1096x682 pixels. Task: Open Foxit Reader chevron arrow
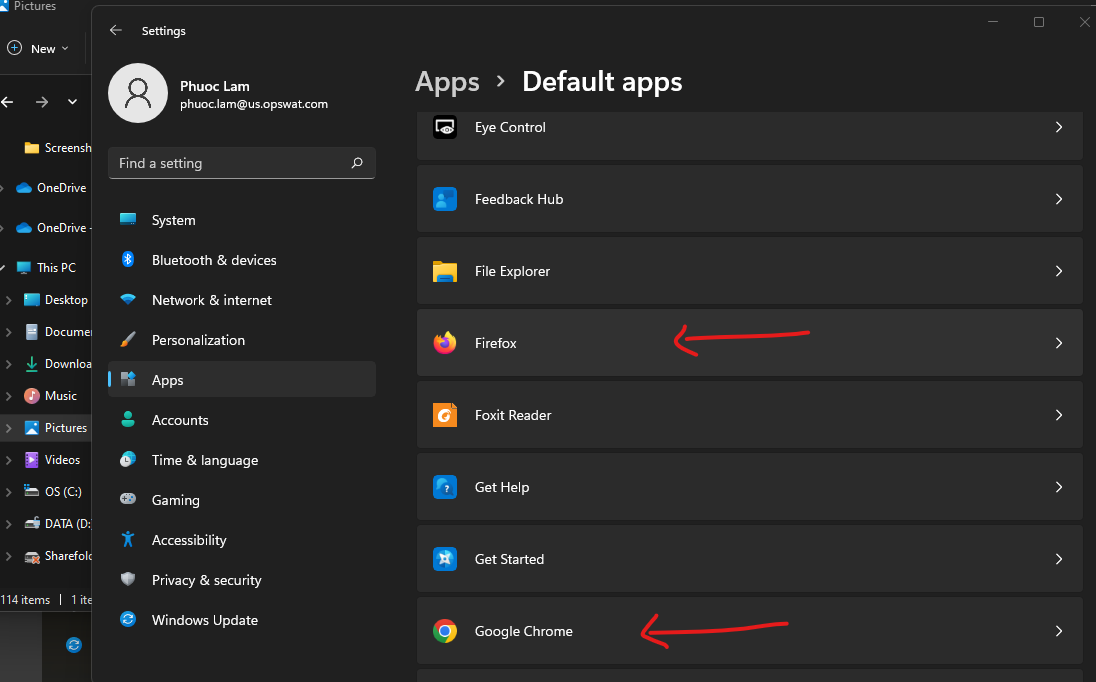point(1059,415)
